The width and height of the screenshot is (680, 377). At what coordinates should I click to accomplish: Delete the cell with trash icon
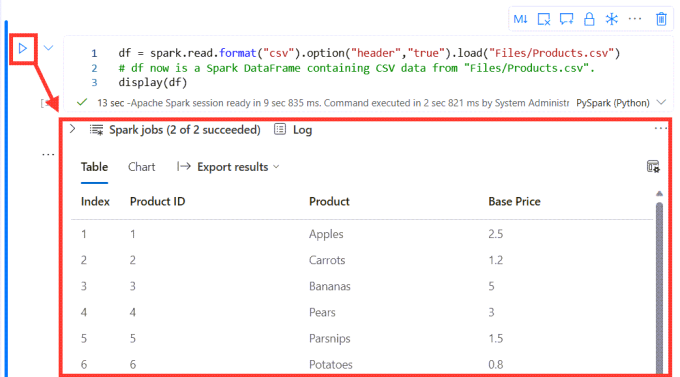[661, 19]
